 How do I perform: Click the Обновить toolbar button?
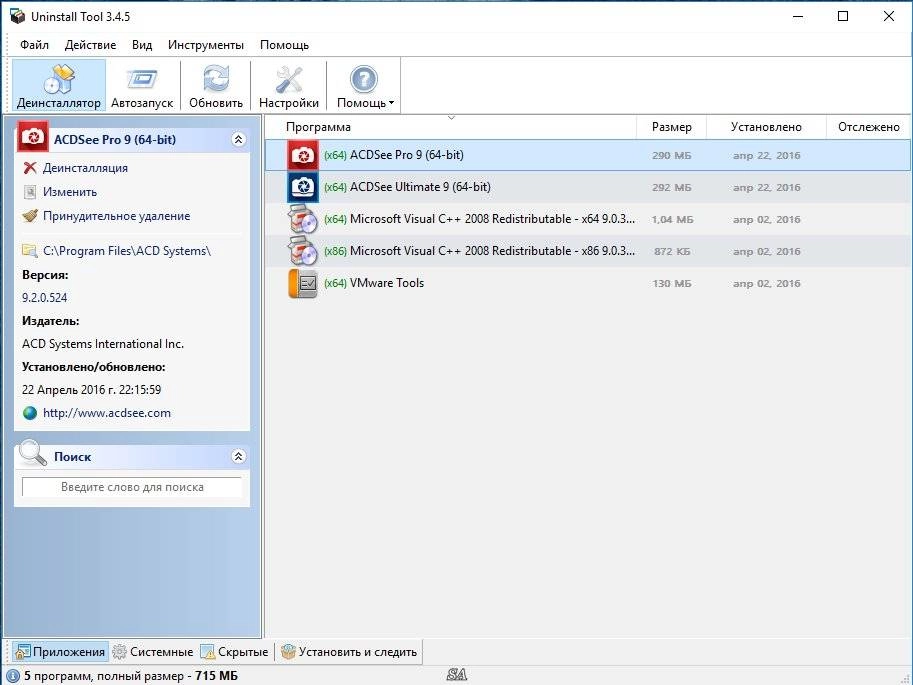coord(216,86)
